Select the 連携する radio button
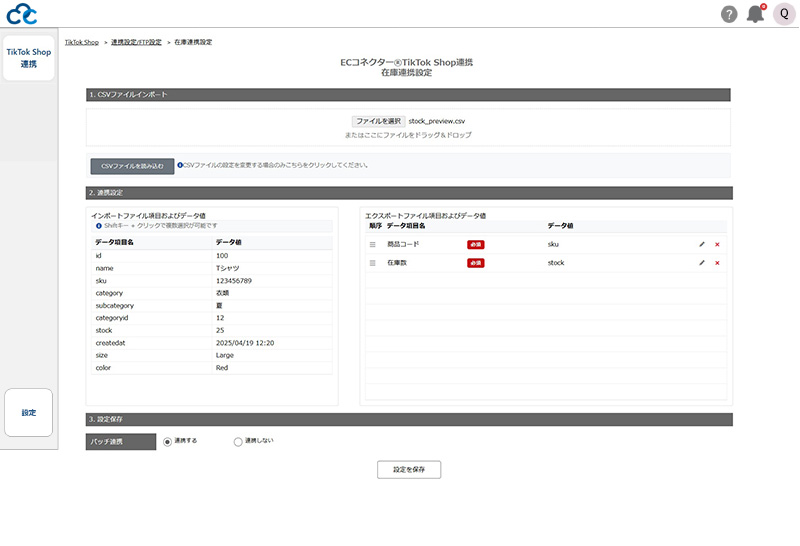 point(167,441)
